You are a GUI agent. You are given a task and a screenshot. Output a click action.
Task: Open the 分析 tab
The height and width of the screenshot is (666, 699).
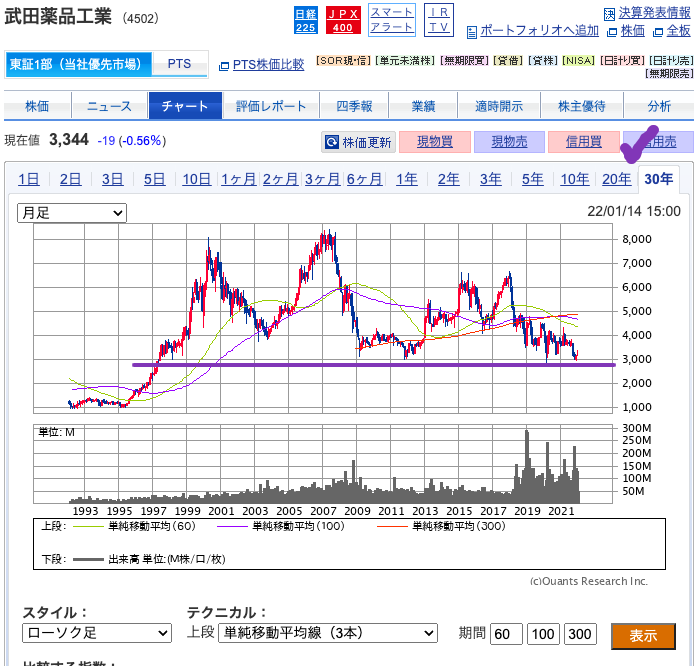tap(659, 106)
